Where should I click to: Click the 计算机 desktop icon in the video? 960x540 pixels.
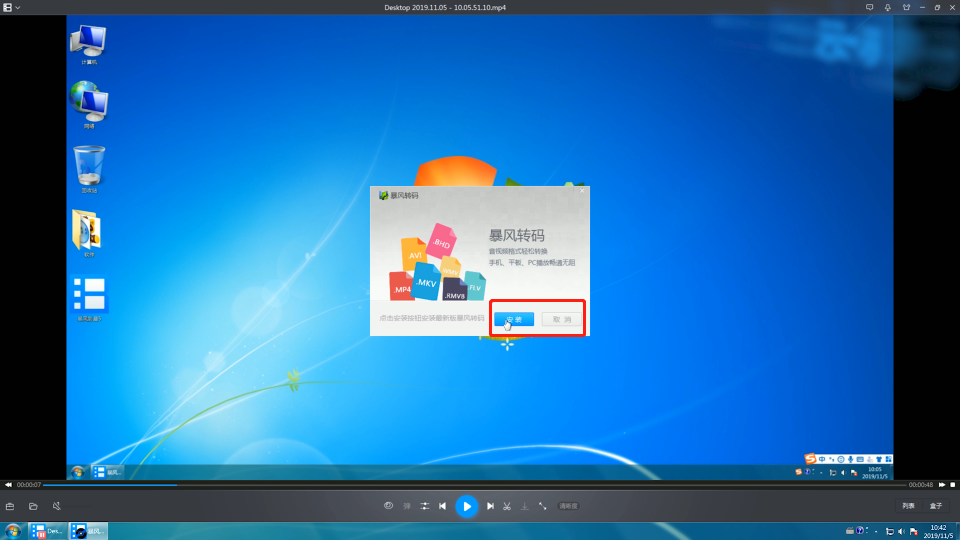point(89,45)
